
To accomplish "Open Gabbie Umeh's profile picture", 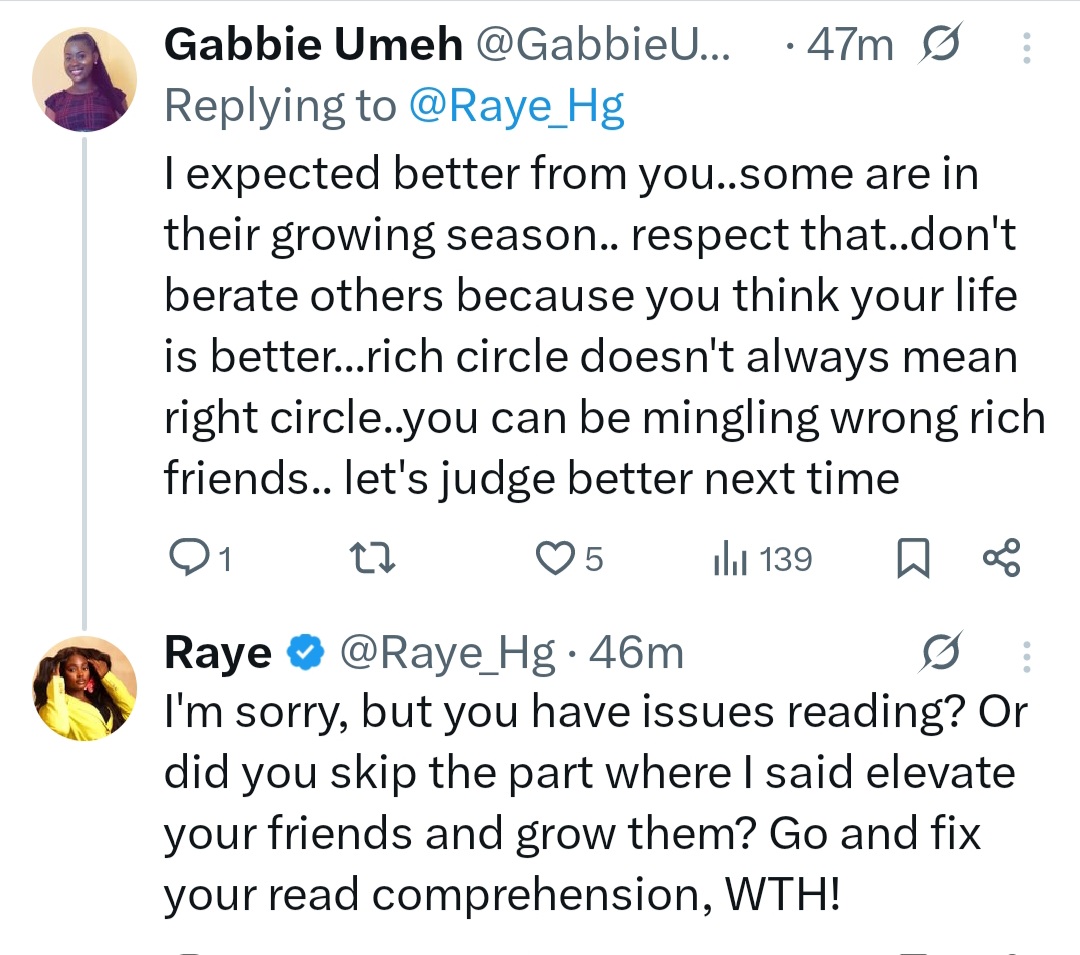I will tap(84, 80).
